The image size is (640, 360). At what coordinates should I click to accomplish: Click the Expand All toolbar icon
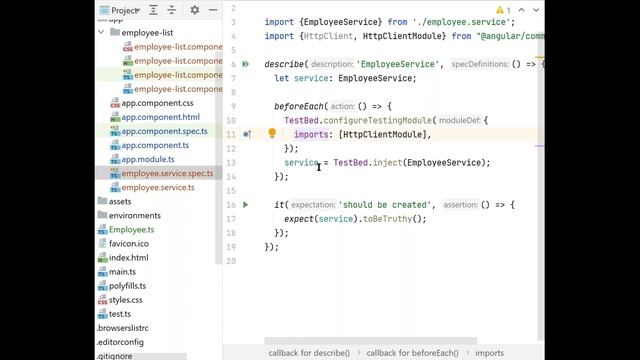tap(153, 10)
